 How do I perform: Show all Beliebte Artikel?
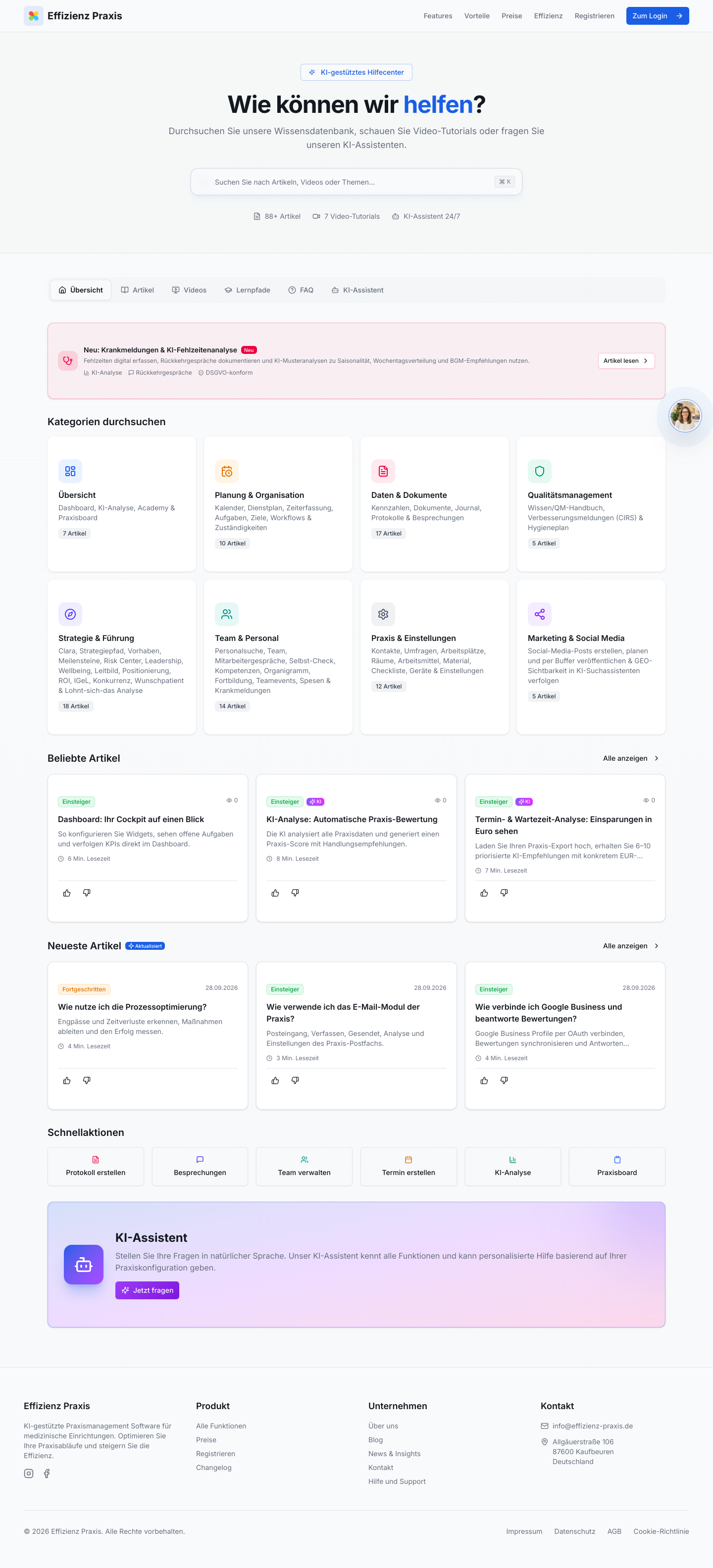click(631, 758)
